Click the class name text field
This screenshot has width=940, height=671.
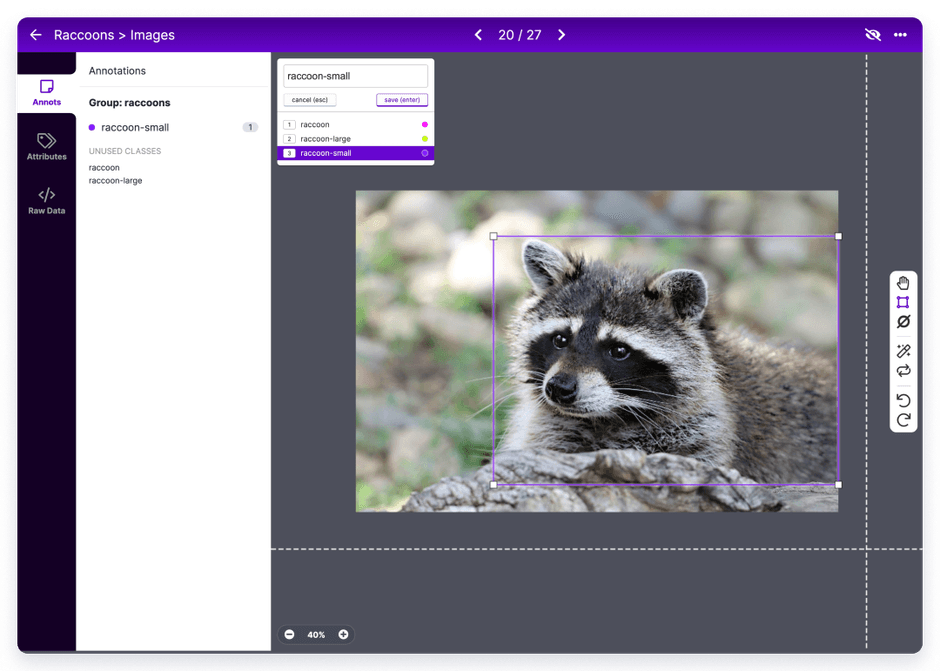coord(355,76)
